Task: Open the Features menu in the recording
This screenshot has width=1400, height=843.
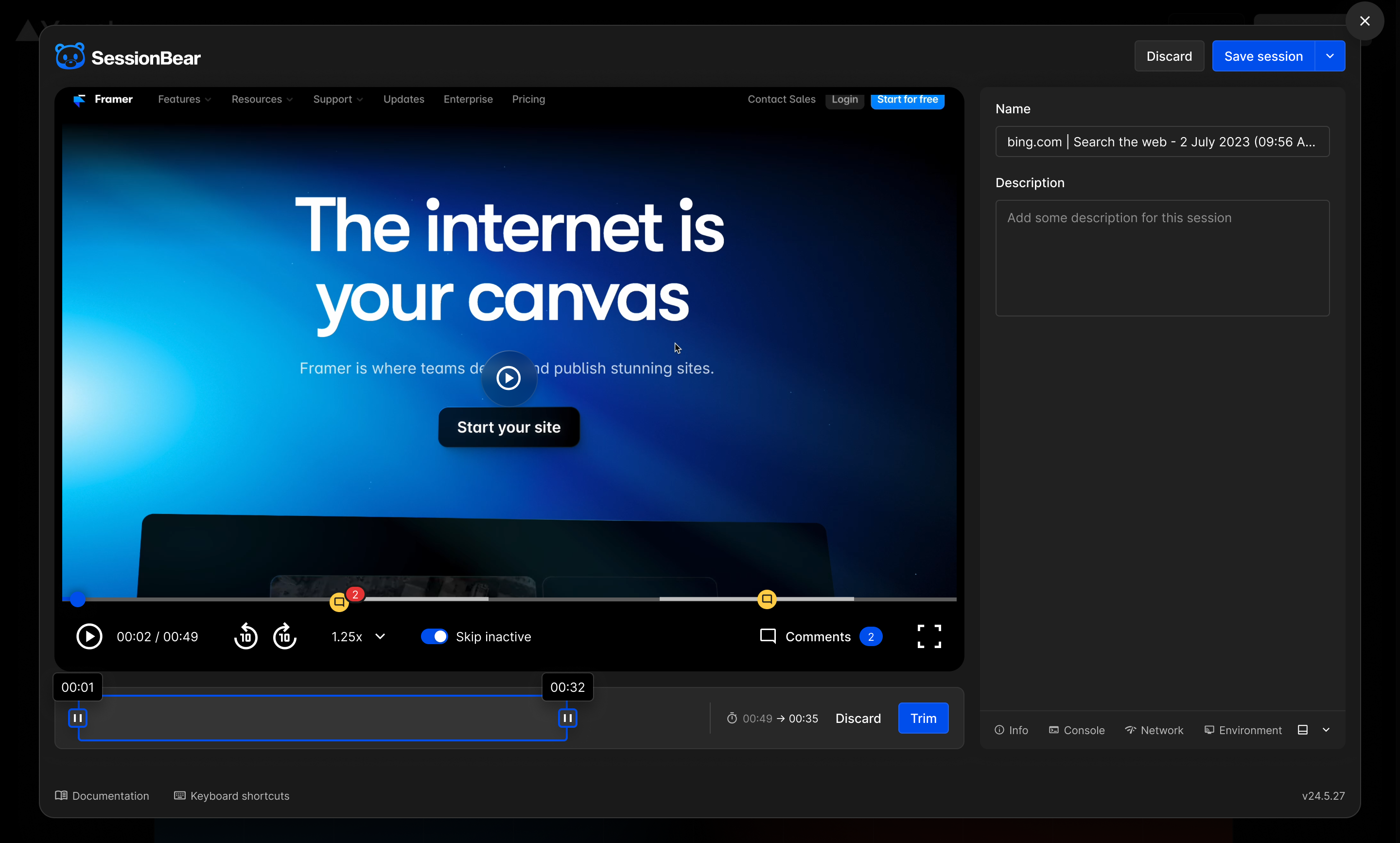Action: pyautogui.click(x=185, y=99)
